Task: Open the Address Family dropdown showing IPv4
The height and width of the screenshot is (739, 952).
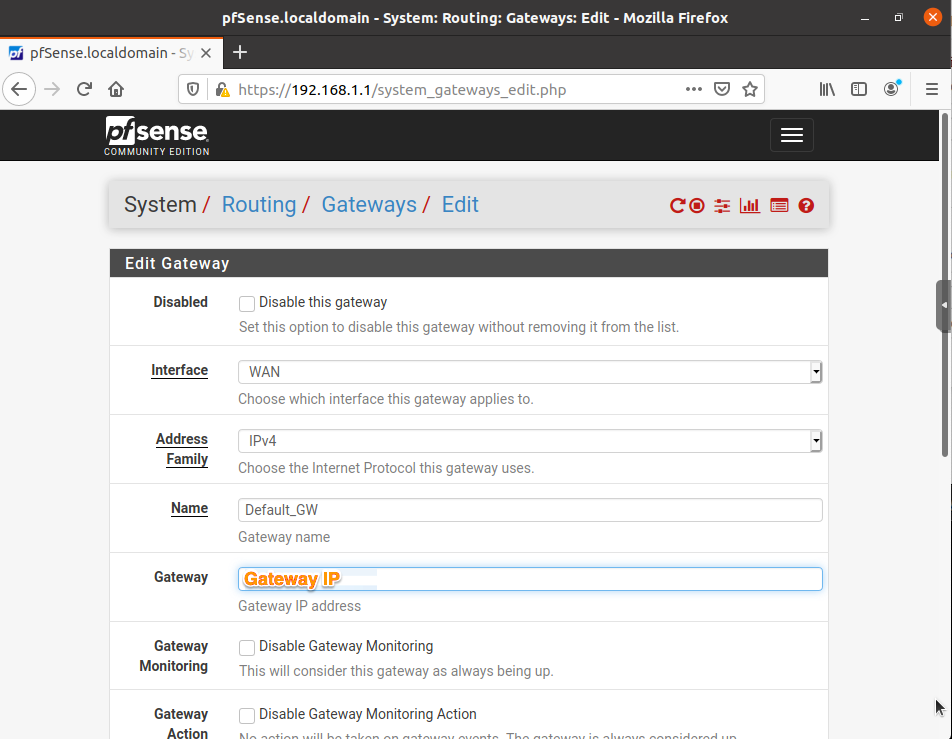Action: coord(530,440)
